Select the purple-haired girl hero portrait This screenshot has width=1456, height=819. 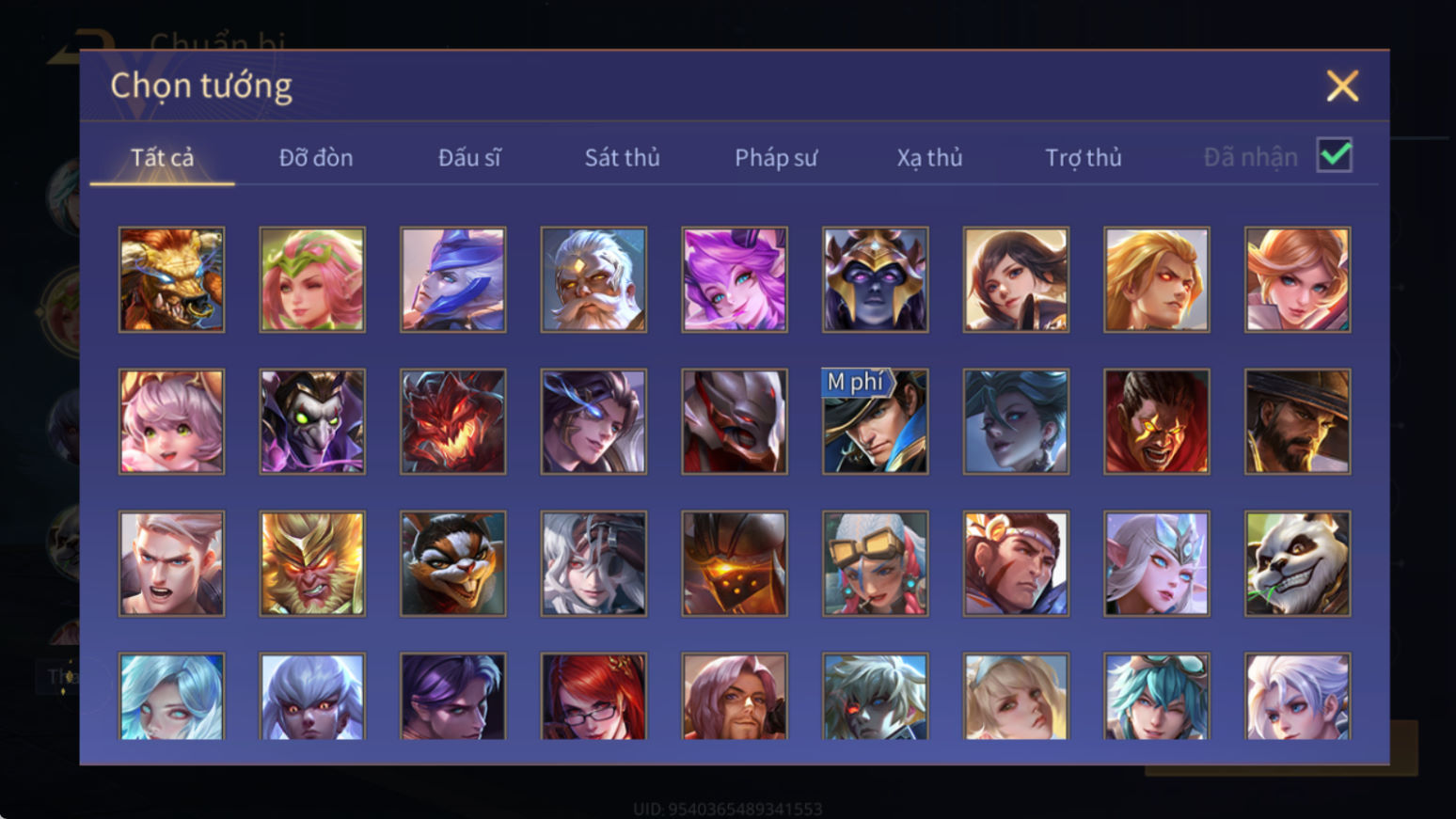coord(735,279)
